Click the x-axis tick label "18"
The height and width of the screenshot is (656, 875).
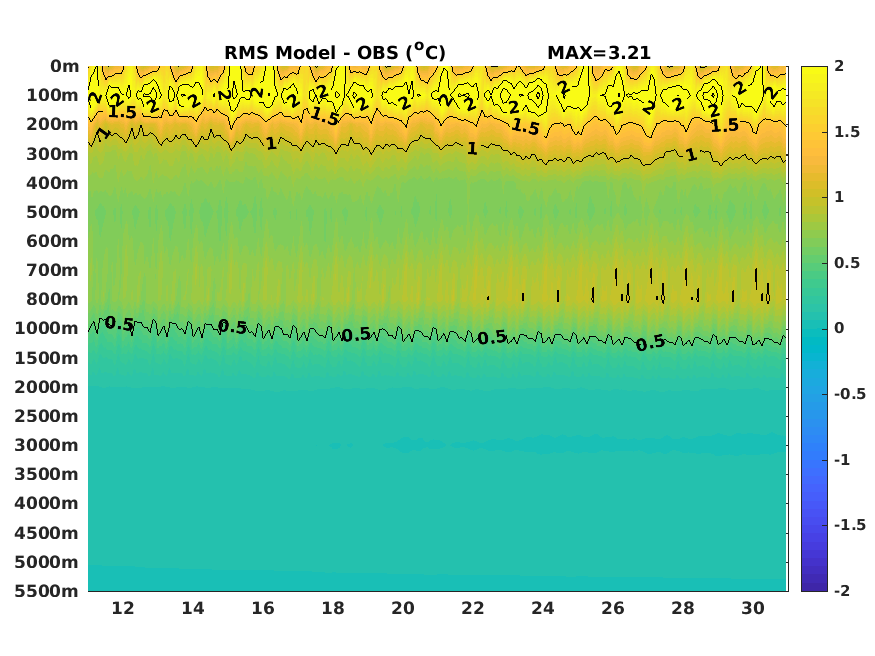tap(333, 608)
